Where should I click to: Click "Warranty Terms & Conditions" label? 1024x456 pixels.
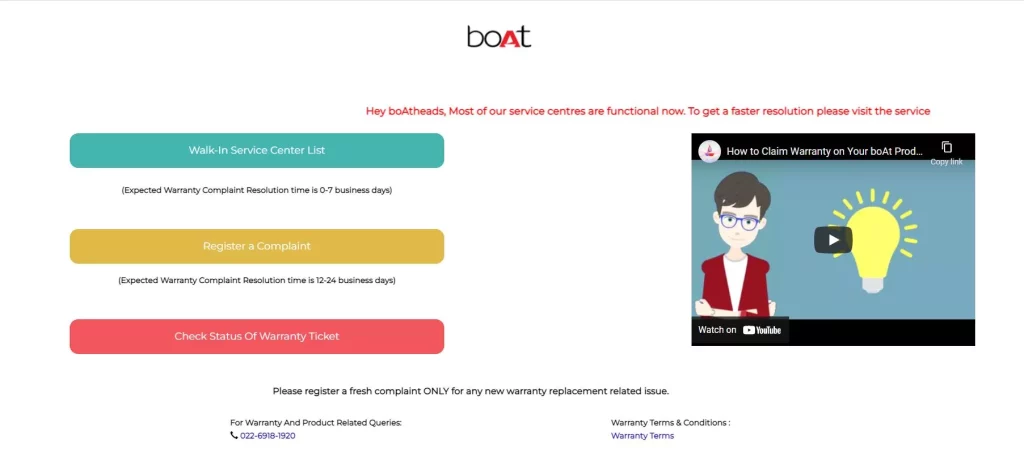(671, 423)
